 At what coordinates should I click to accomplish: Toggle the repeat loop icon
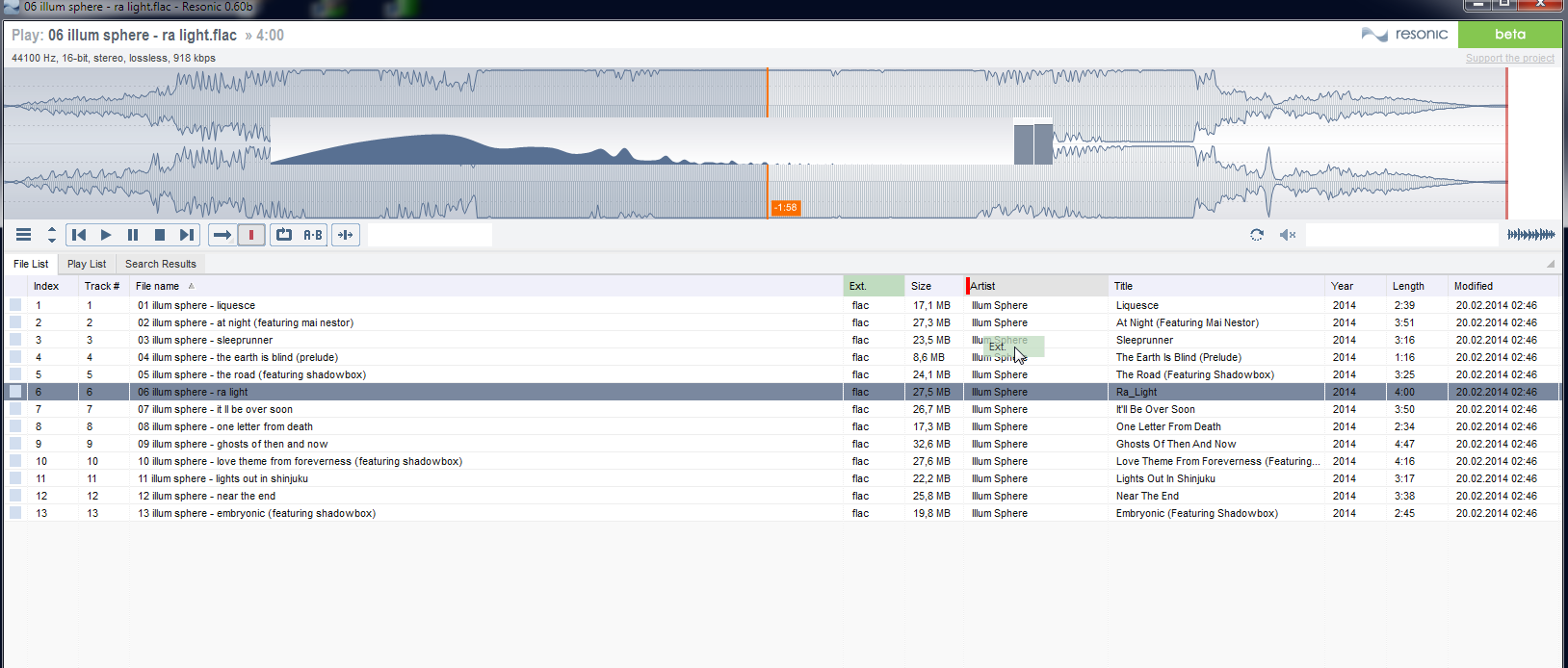[x=283, y=235]
